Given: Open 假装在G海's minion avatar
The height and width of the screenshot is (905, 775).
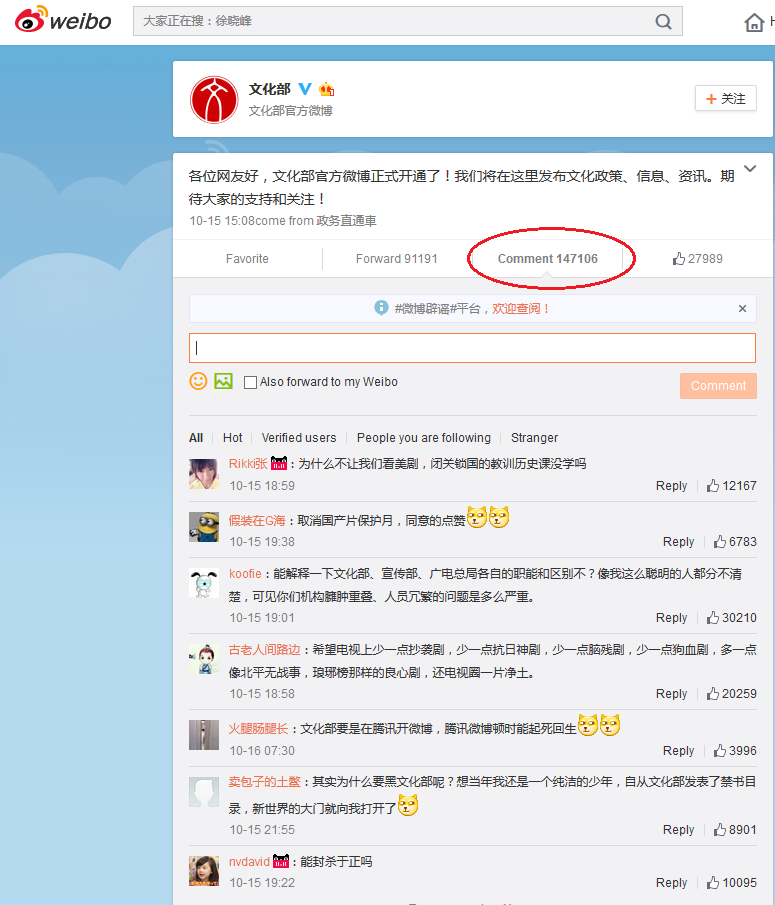Looking at the screenshot, I should pyautogui.click(x=204, y=526).
